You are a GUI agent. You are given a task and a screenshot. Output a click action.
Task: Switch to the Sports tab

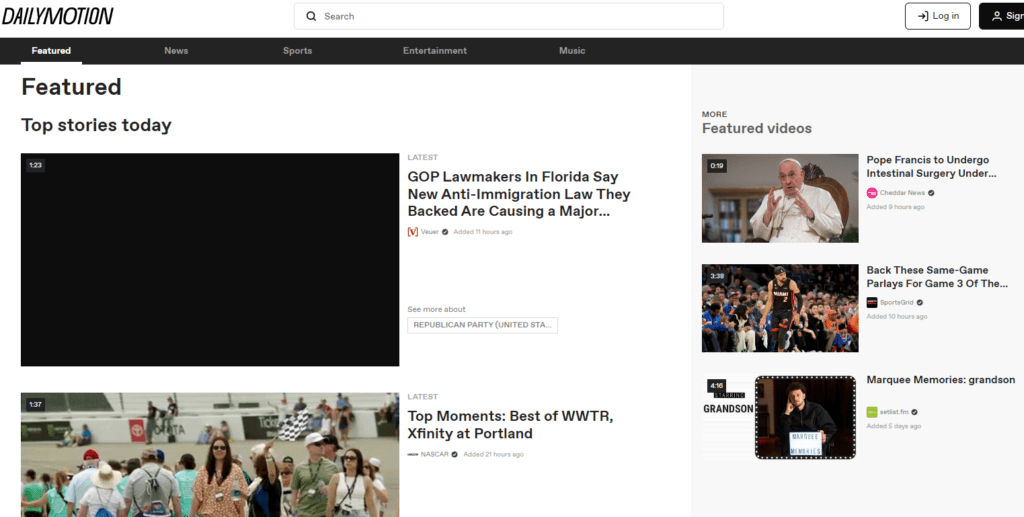[x=297, y=50]
